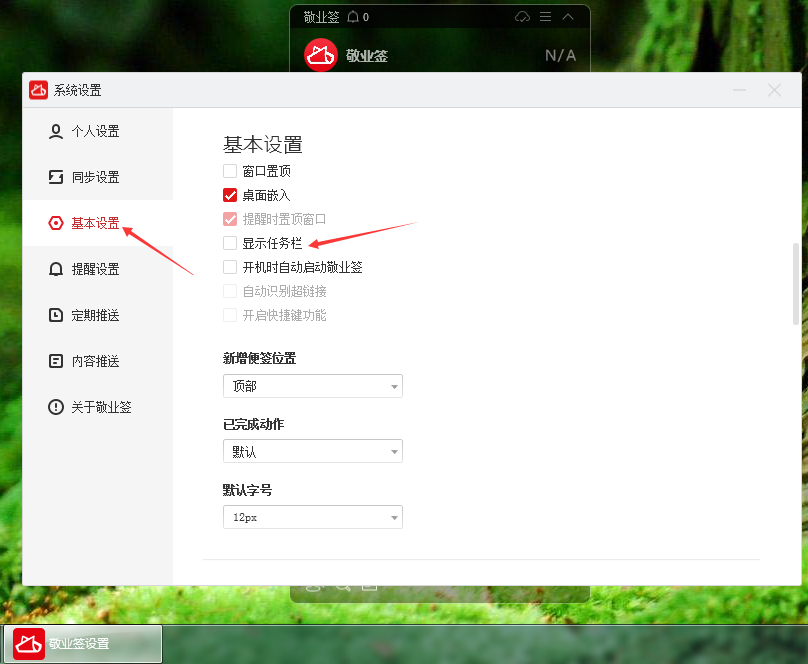Check the 显示任务栏 option
The image size is (808, 664).
(230, 243)
